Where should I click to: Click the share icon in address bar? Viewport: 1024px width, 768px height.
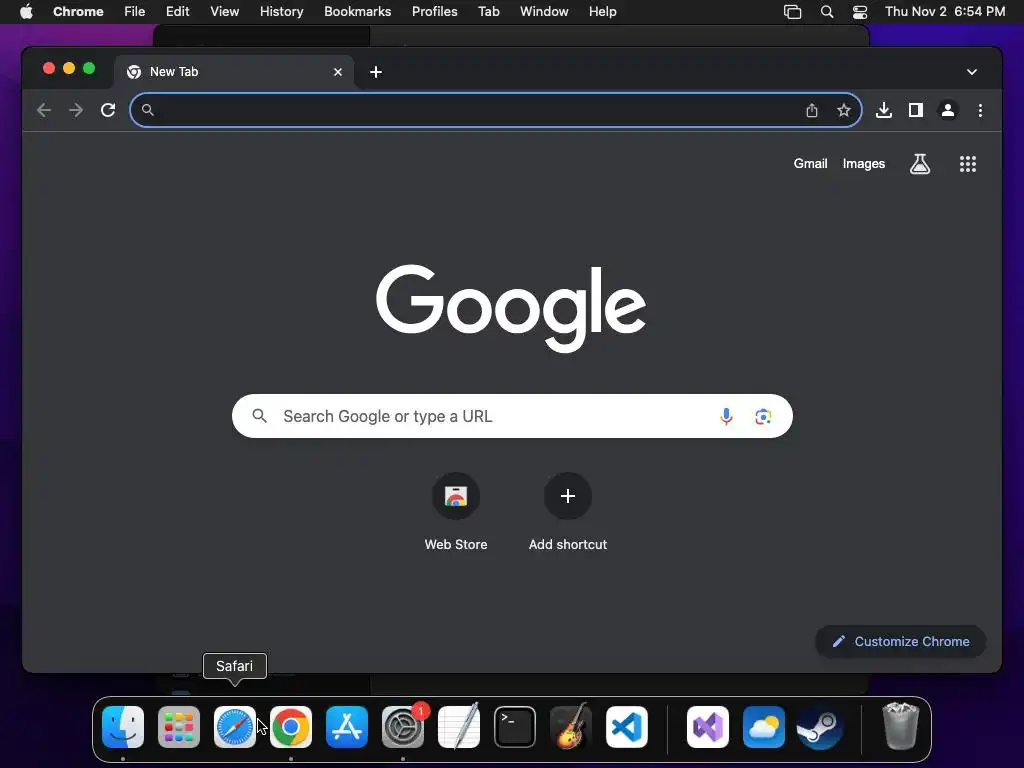tap(812, 110)
